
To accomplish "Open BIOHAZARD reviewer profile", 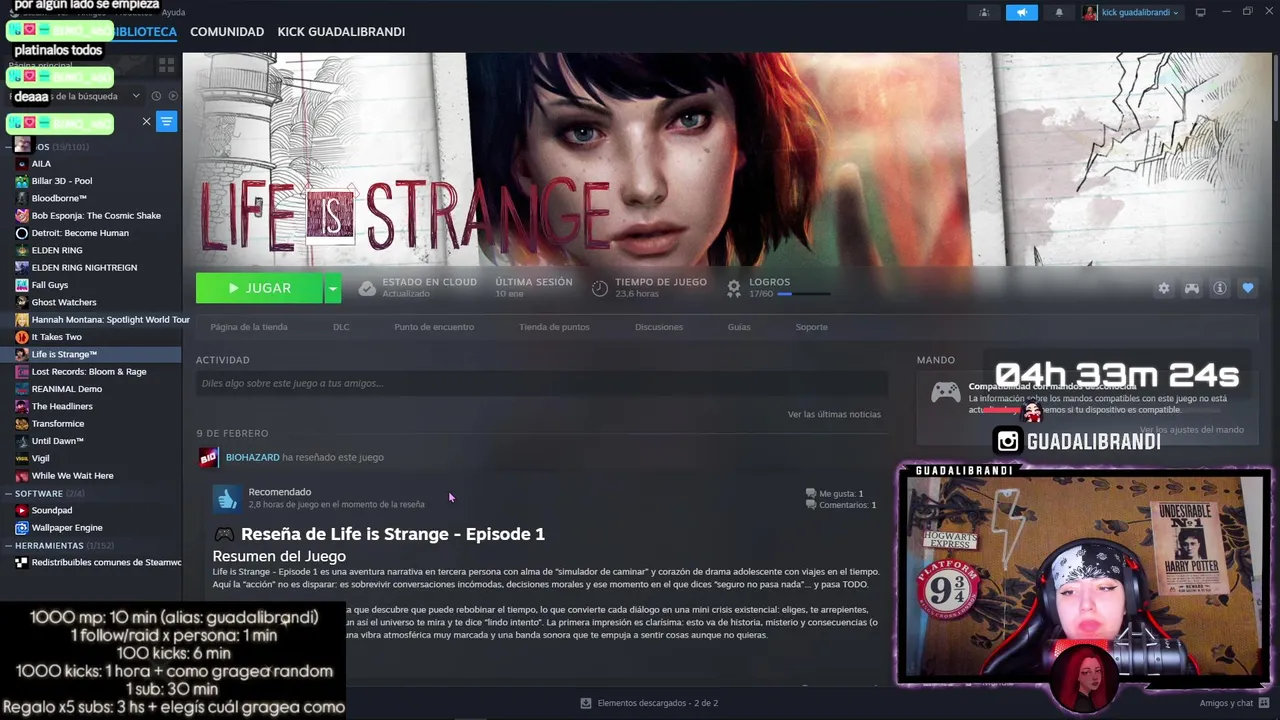I will 252,457.
